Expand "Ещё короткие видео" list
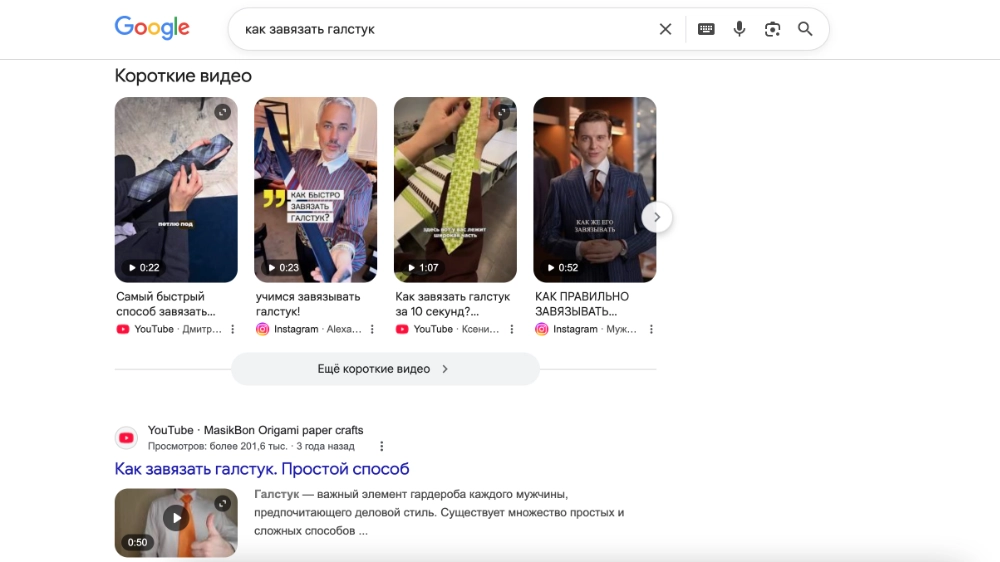1000x562 pixels. point(385,369)
